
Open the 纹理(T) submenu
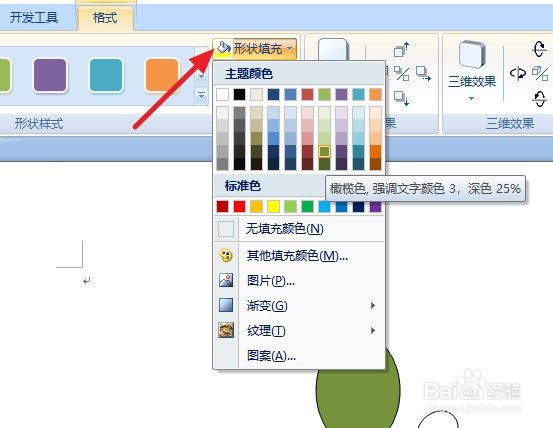[299, 331]
